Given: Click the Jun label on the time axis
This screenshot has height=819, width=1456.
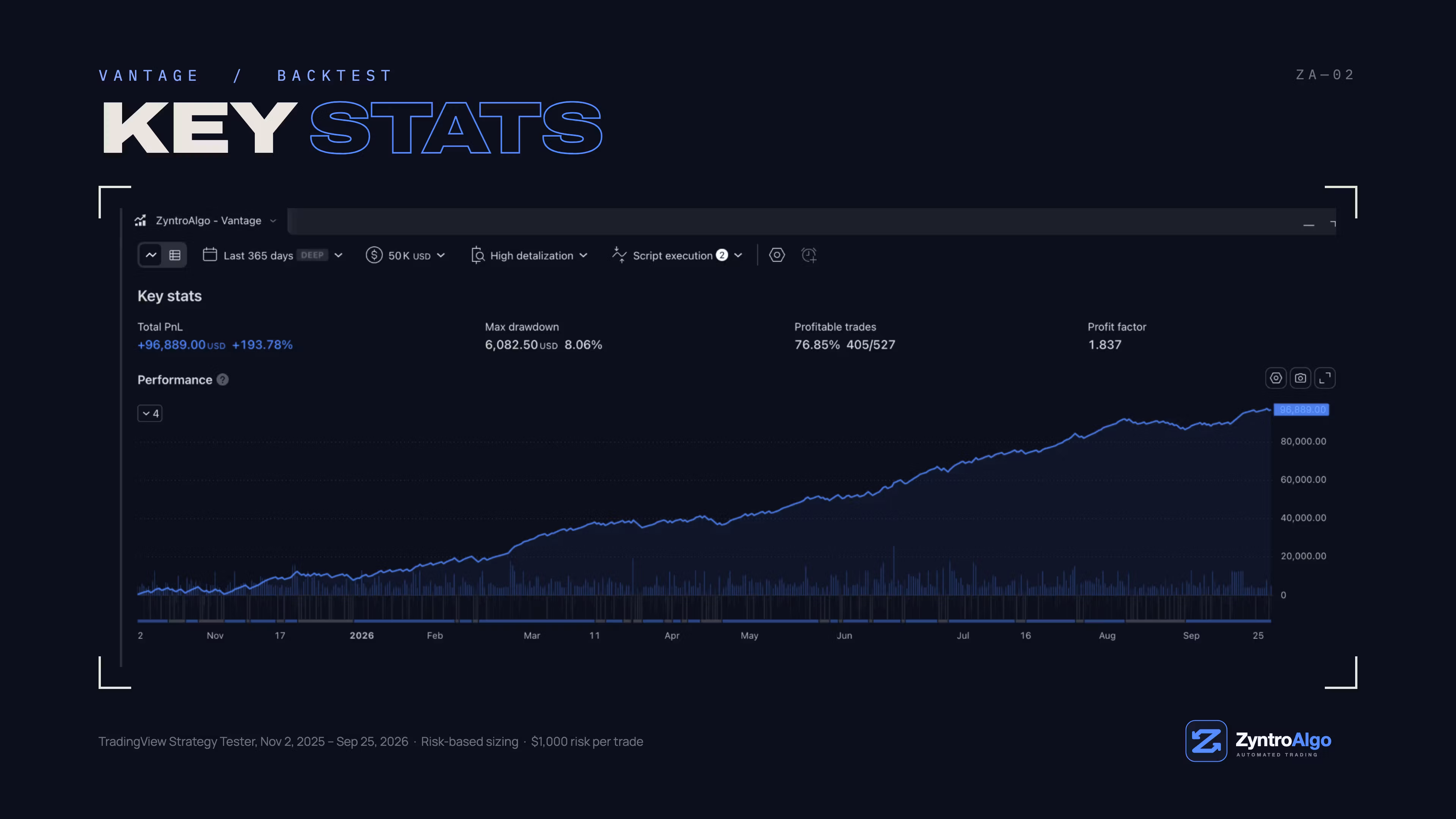Looking at the screenshot, I should [844, 635].
